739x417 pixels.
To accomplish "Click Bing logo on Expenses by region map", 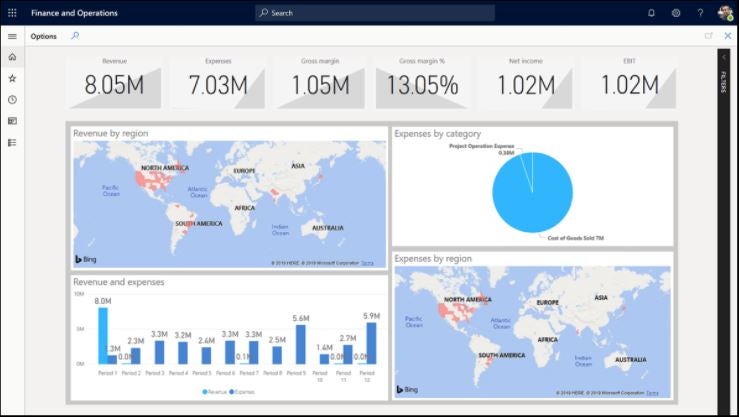I will (x=407, y=389).
